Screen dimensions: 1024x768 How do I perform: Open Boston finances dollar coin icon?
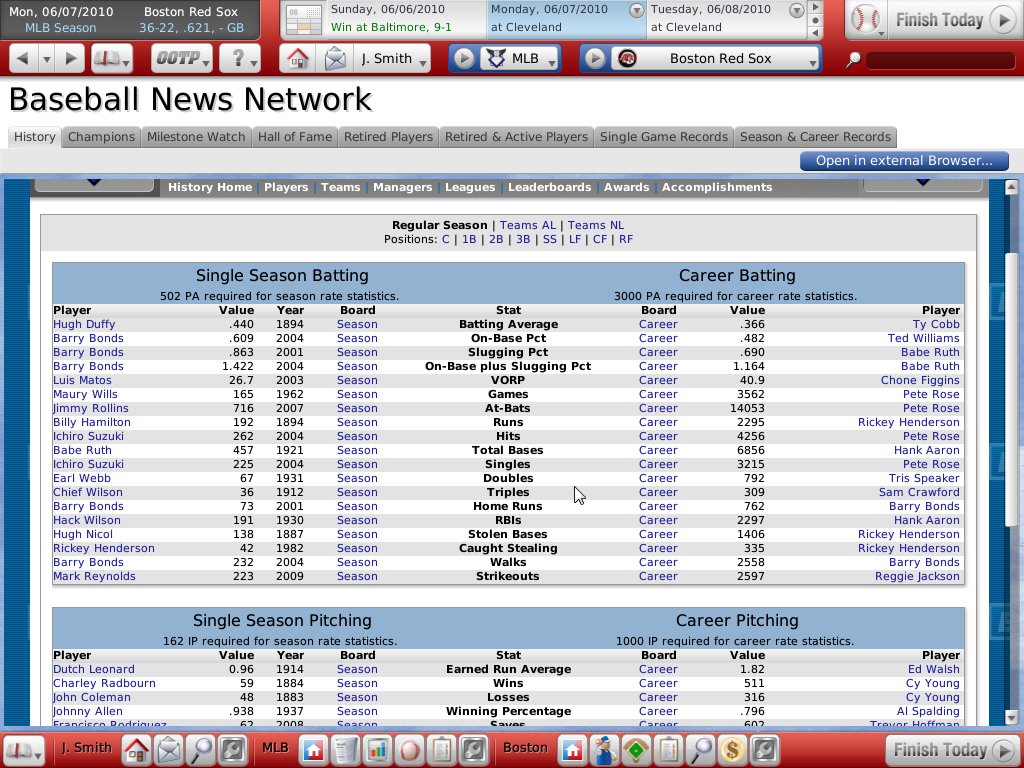(733, 748)
